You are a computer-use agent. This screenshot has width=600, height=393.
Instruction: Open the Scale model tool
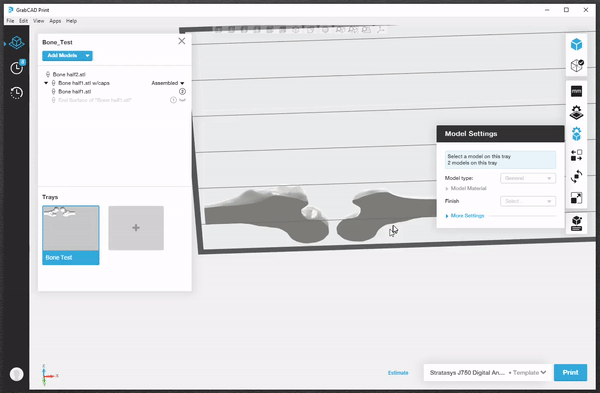[x=576, y=198]
